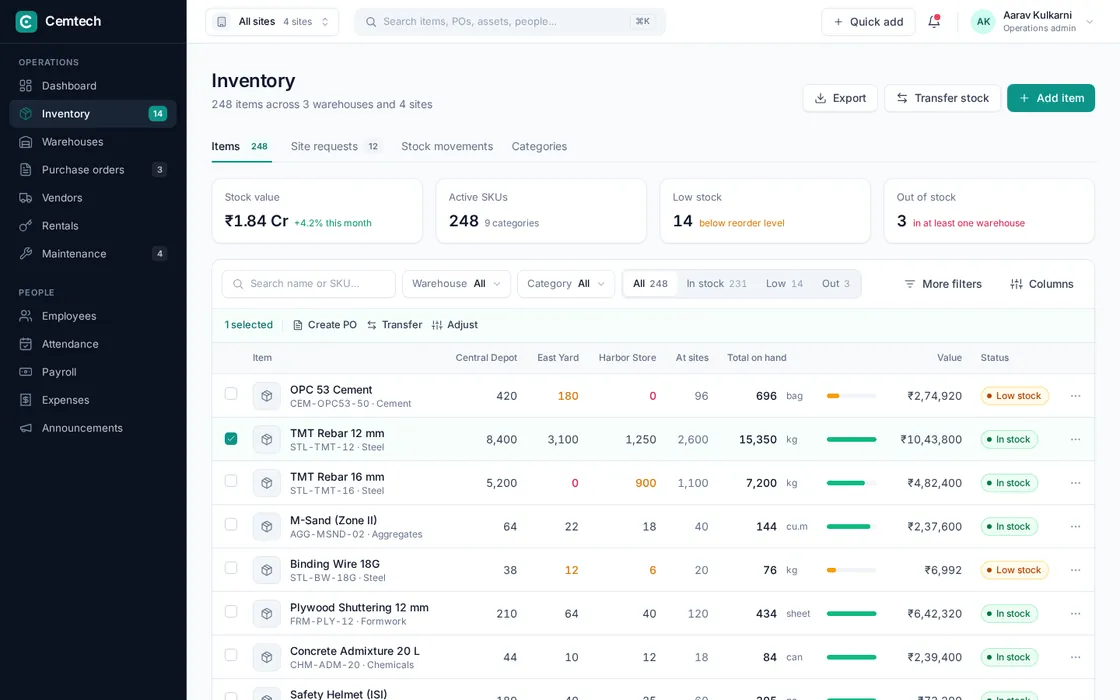
Task: Check the Binding Wire 18G row
Action: click(231, 568)
